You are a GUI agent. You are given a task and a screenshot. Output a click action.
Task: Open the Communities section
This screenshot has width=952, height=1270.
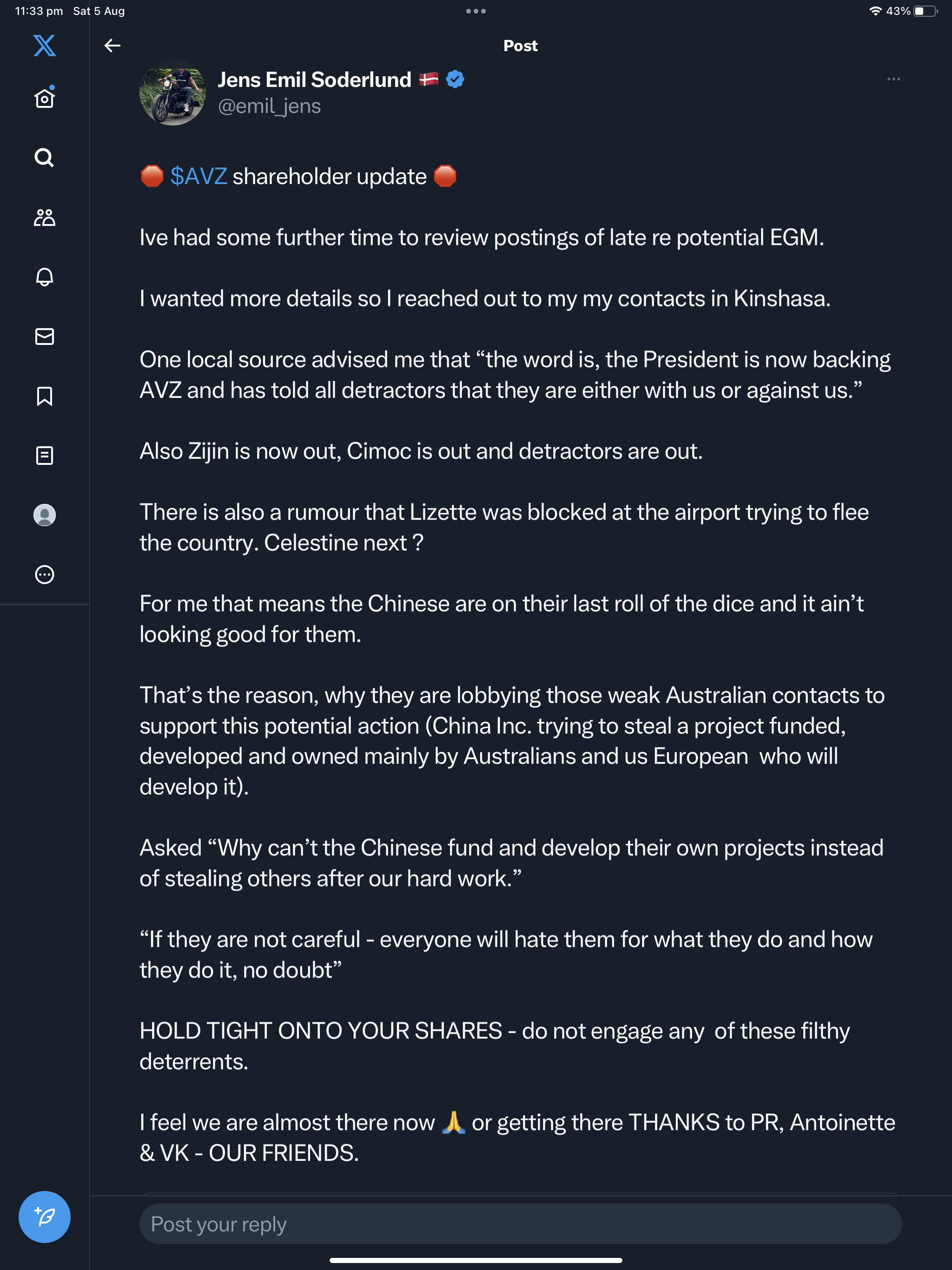click(x=45, y=218)
